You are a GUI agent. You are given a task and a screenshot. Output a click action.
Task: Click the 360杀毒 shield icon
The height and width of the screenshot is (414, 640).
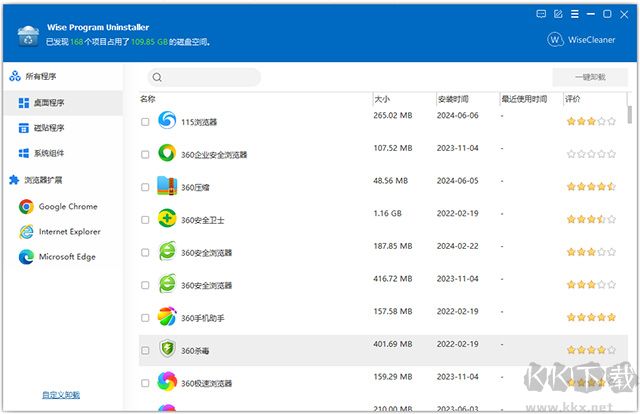coord(167,349)
